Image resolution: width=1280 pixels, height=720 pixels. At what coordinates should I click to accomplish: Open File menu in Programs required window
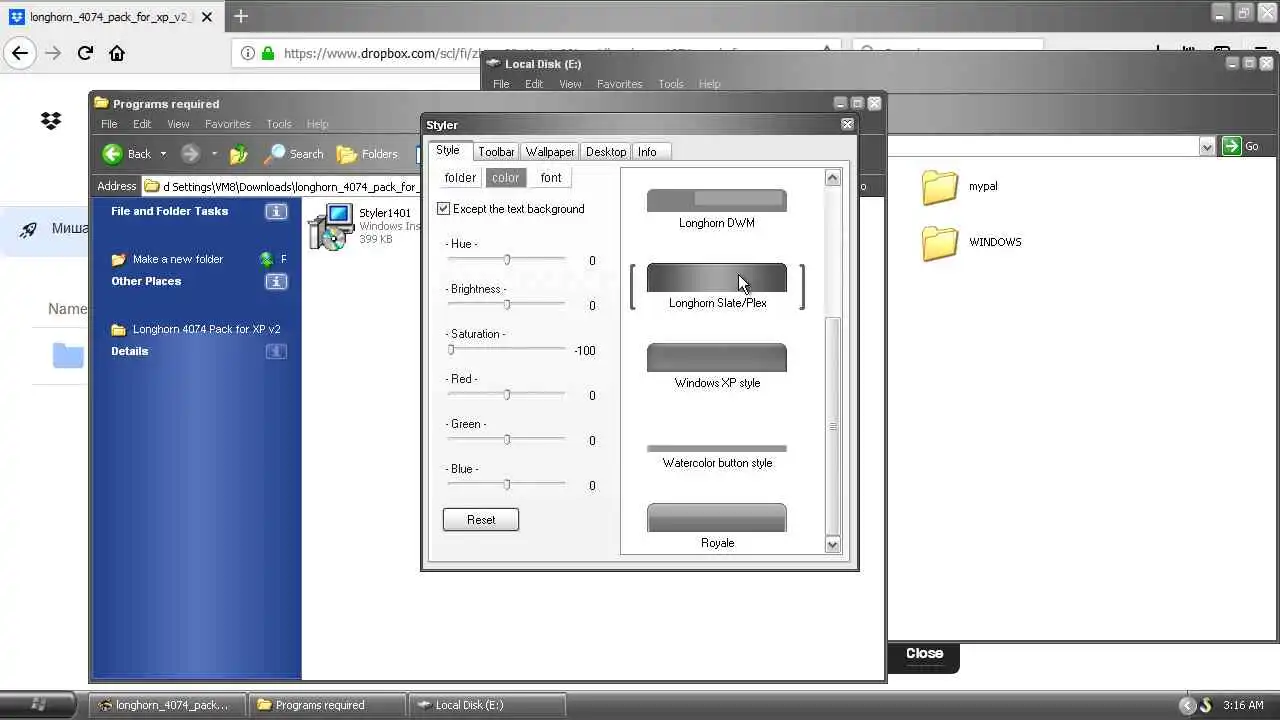(x=109, y=124)
